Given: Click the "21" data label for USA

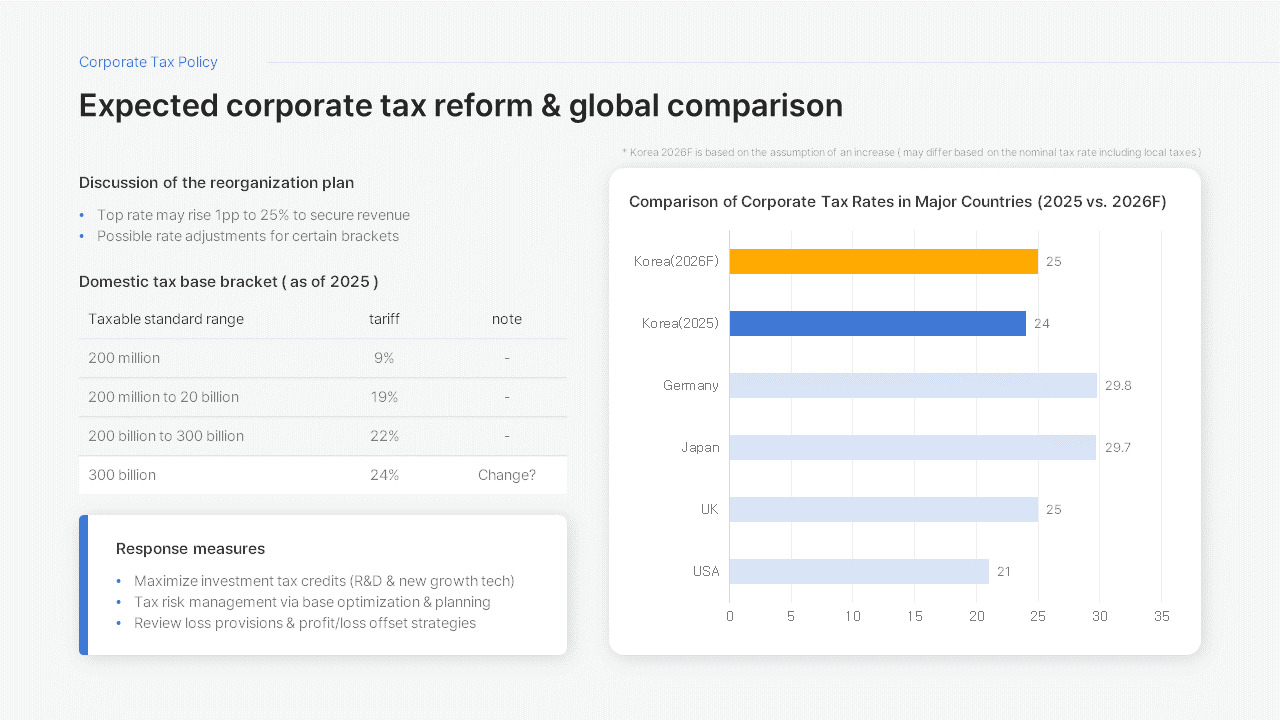Looking at the screenshot, I should [x=1004, y=571].
